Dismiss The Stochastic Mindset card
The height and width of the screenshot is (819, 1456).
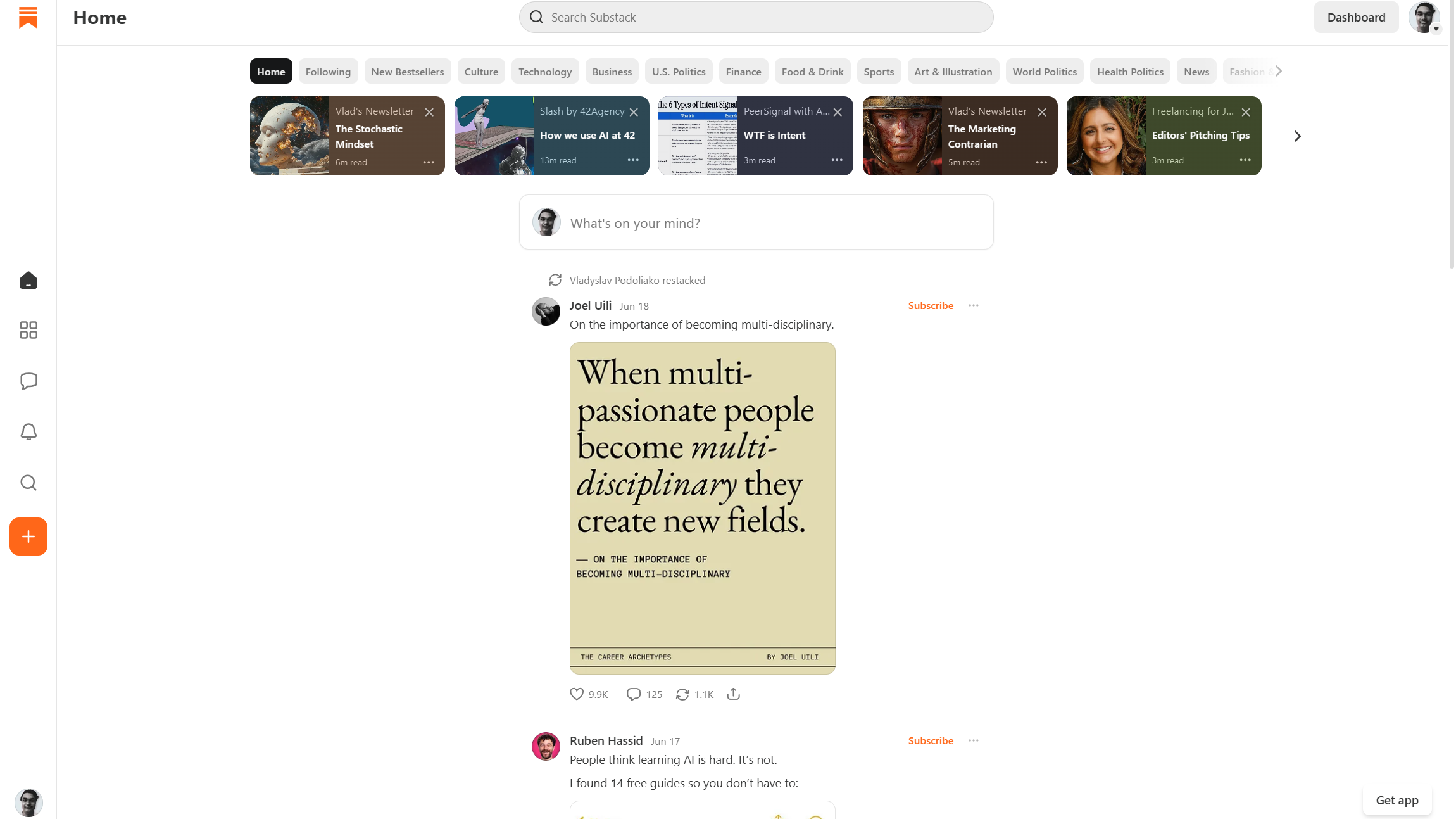tap(429, 112)
